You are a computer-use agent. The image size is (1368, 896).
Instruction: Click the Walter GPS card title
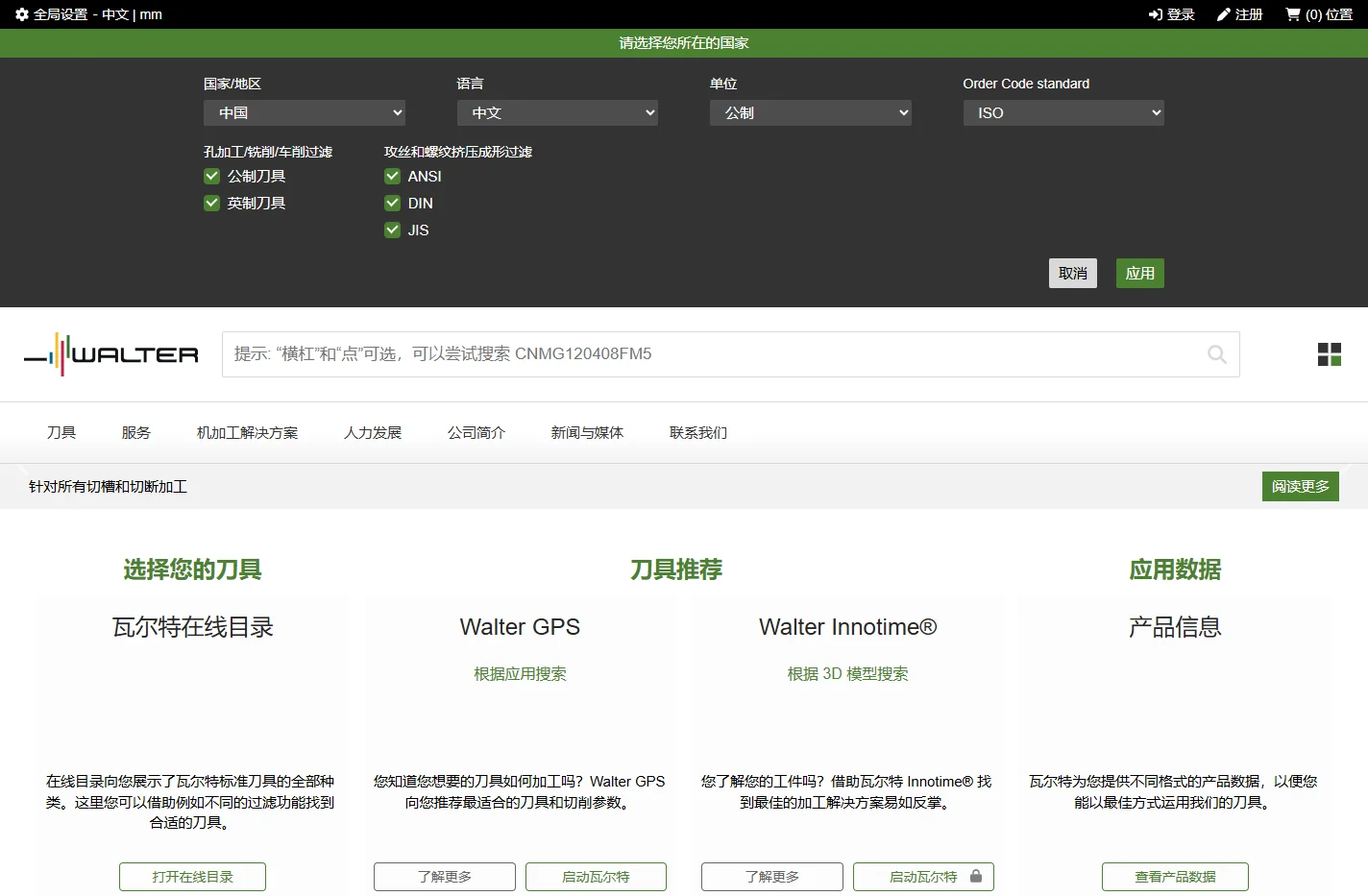coord(520,627)
